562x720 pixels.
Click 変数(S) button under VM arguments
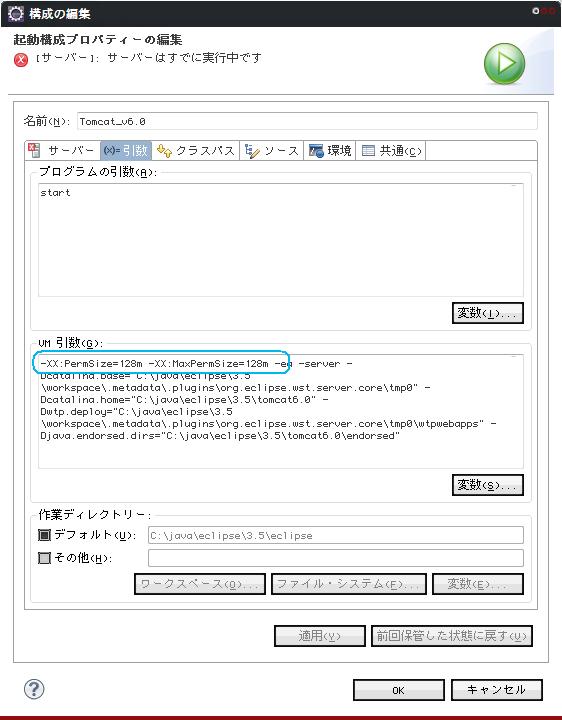488,485
